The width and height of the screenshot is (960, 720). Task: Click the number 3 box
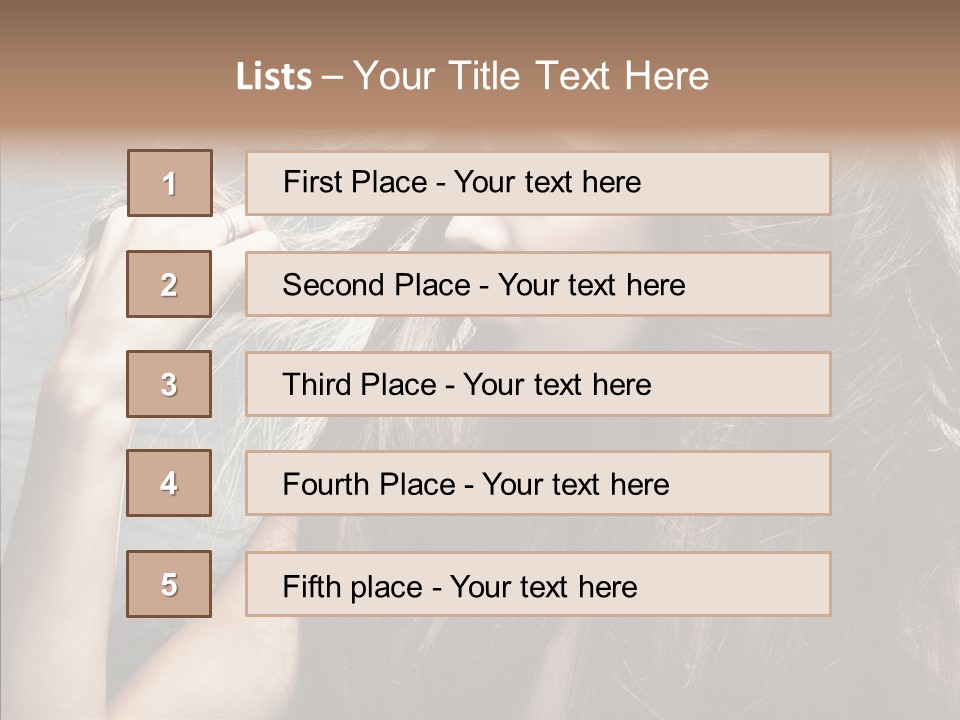(169, 384)
